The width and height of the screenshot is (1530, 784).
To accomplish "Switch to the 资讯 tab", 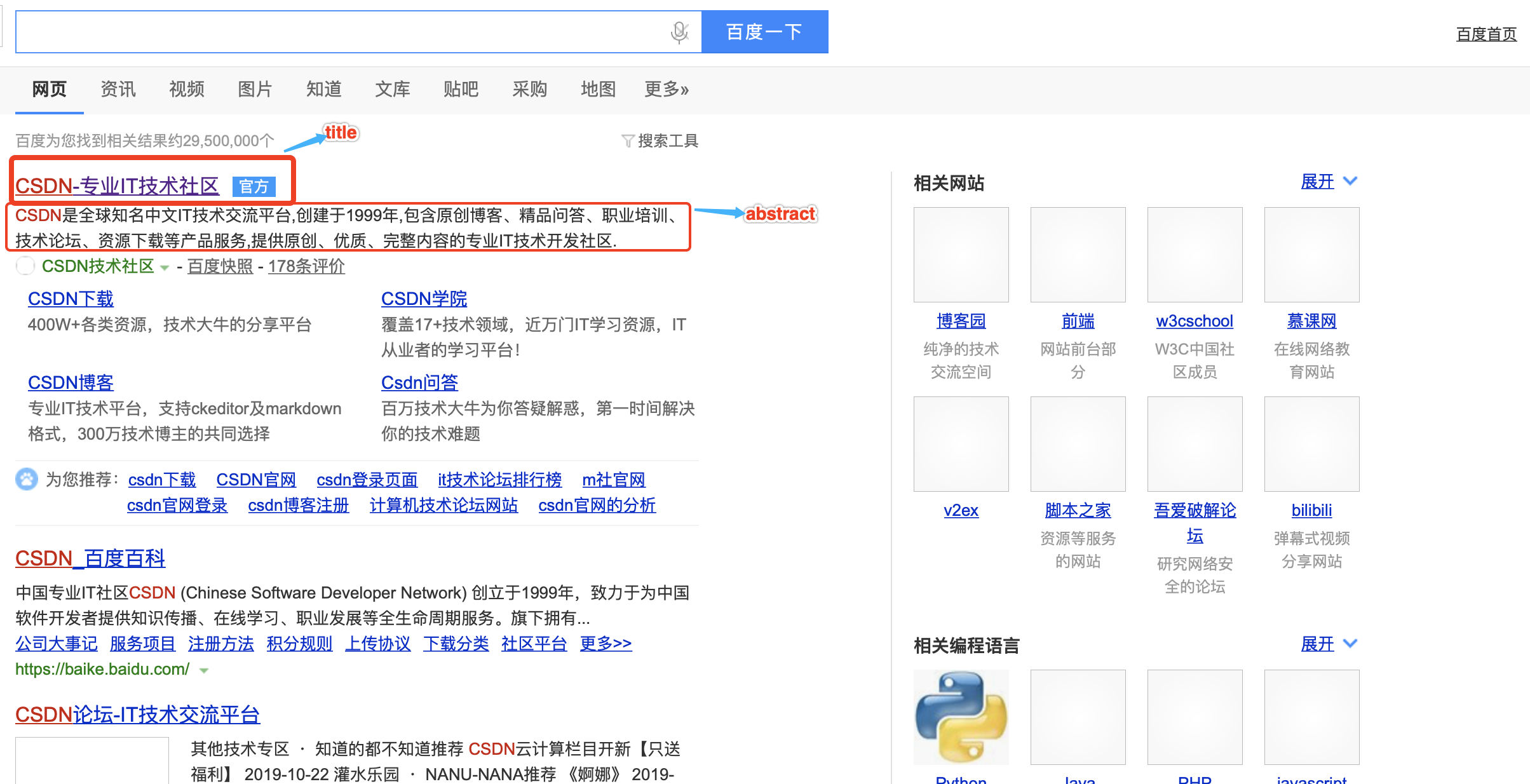I will click(118, 89).
